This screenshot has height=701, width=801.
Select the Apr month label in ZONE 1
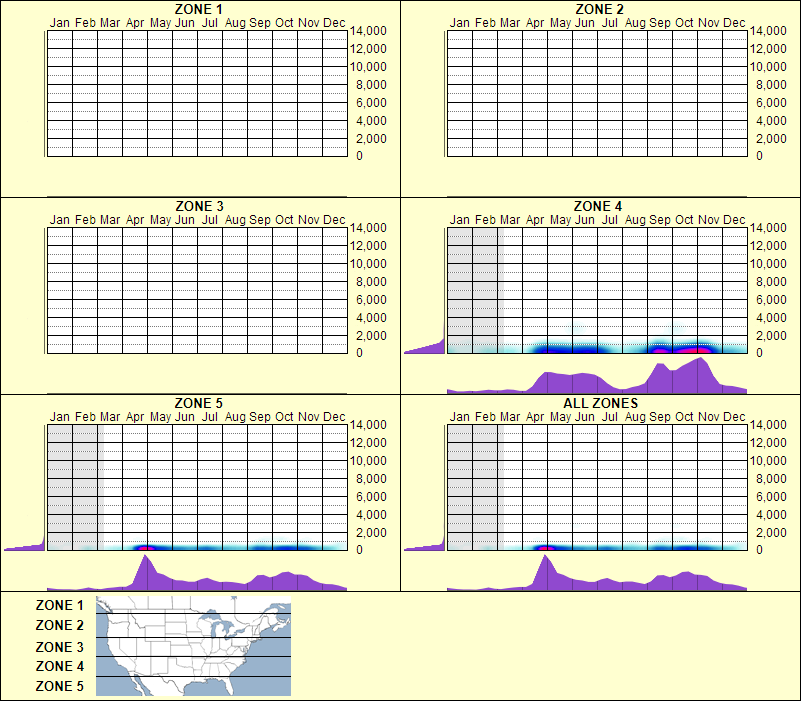(134, 22)
